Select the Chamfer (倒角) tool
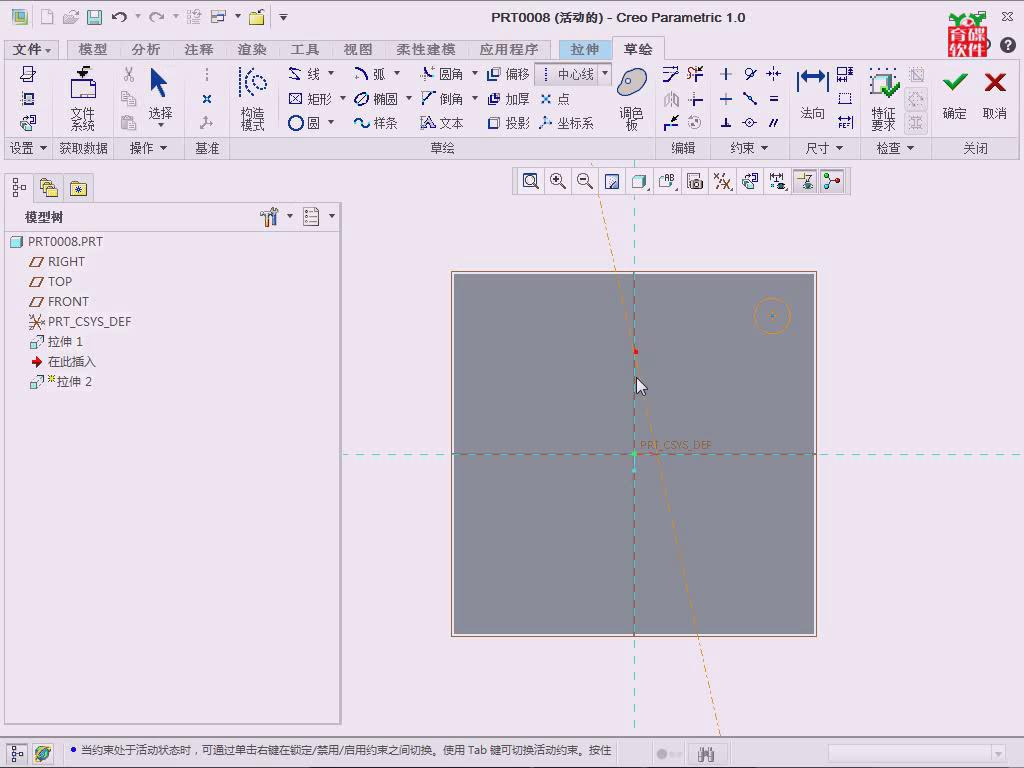The height and width of the screenshot is (768, 1024). (441, 99)
